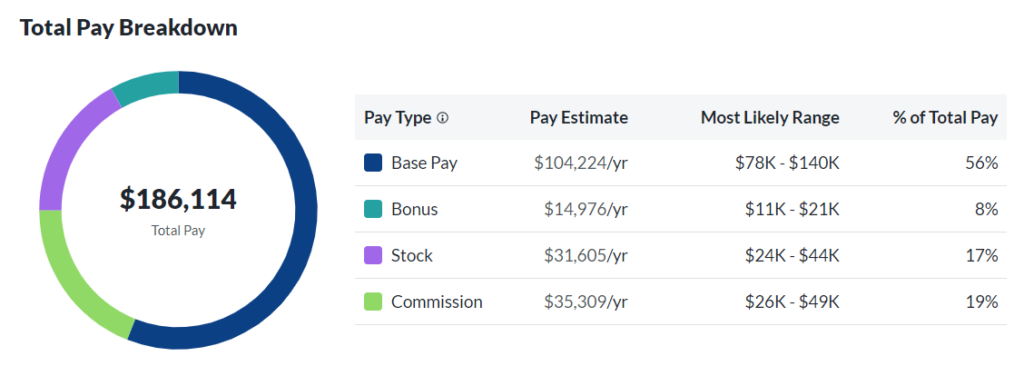Click the % of Total Pay header

click(945, 118)
